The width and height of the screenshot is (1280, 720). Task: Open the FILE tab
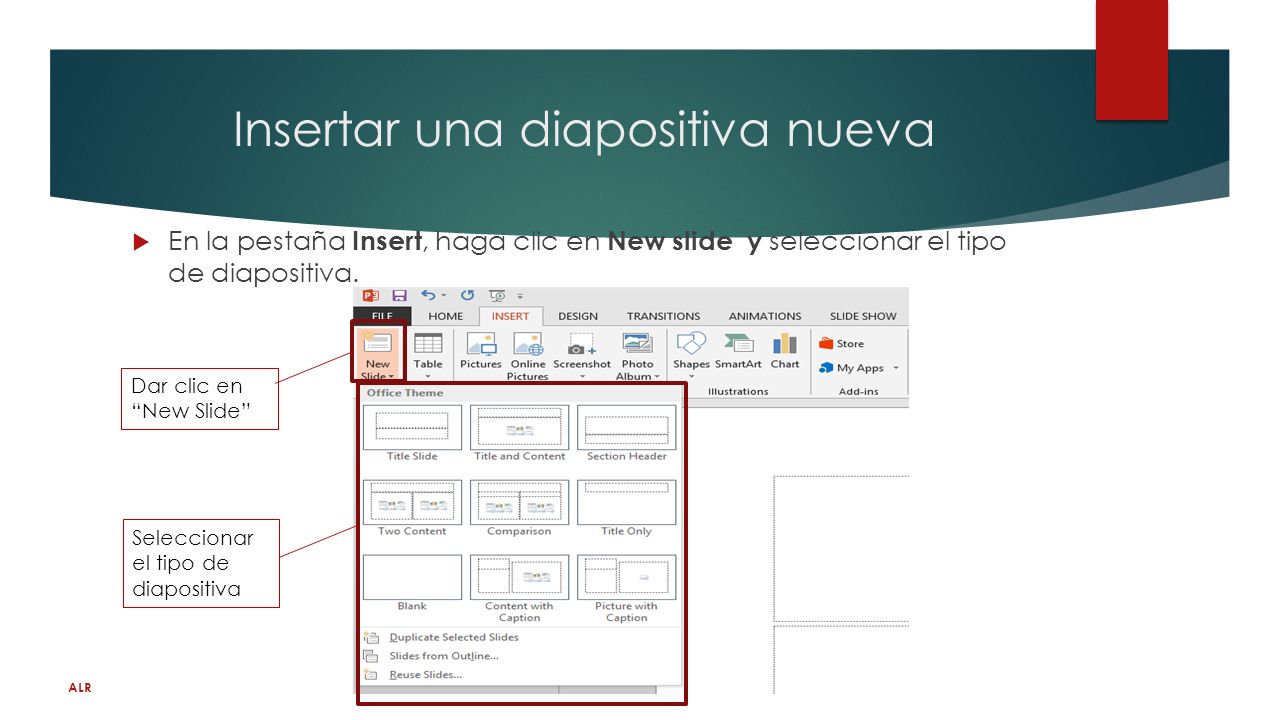tap(381, 316)
